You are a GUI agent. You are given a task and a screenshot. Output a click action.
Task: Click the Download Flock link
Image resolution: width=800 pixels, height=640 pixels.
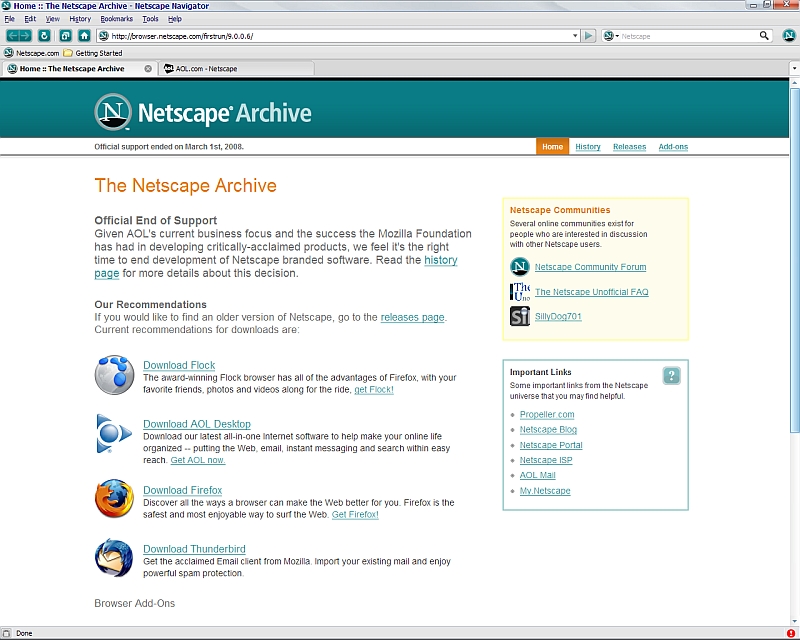tap(179, 365)
